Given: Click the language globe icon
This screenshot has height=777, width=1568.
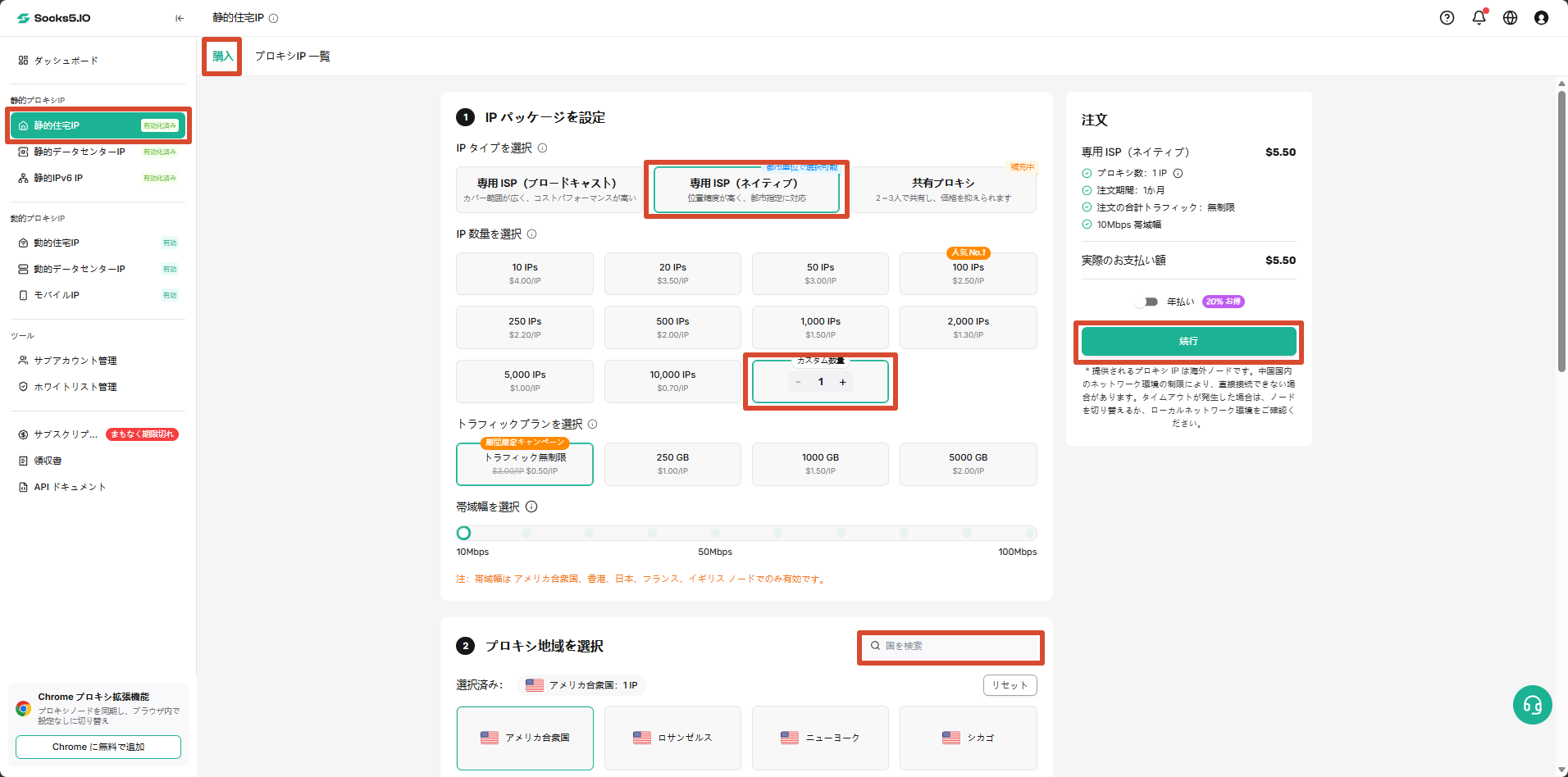Looking at the screenshot, I should [1511, 18].
